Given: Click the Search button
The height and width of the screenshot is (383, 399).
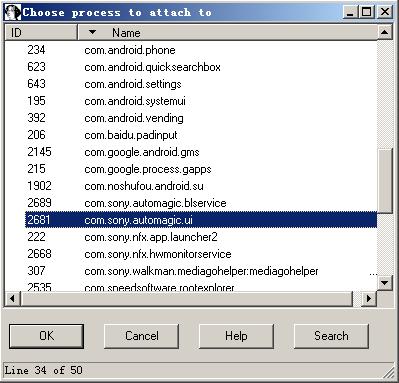Looking at the screenshot, I should 331,336.
